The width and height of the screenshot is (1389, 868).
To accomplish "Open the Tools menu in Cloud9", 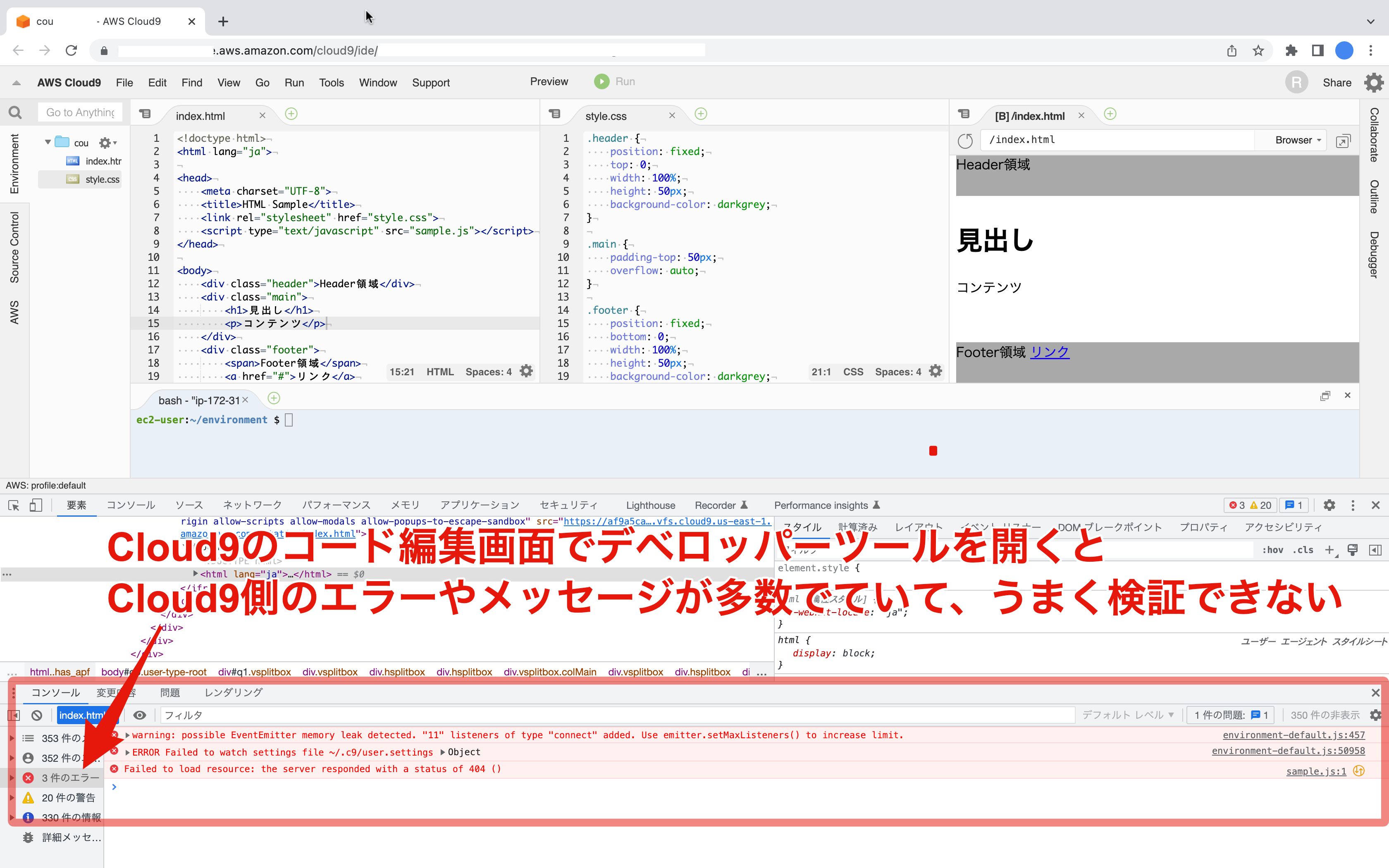I will pos(332,83).
